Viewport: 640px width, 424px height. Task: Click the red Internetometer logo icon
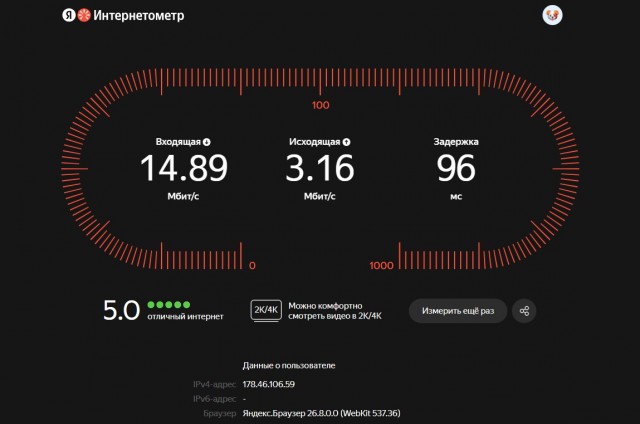click(84, 16)
